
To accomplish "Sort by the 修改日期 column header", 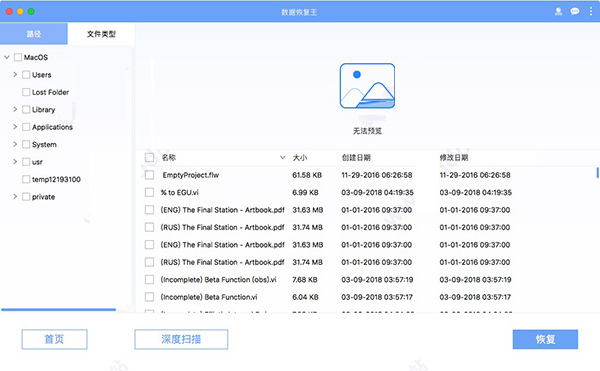I will [454, 158].
